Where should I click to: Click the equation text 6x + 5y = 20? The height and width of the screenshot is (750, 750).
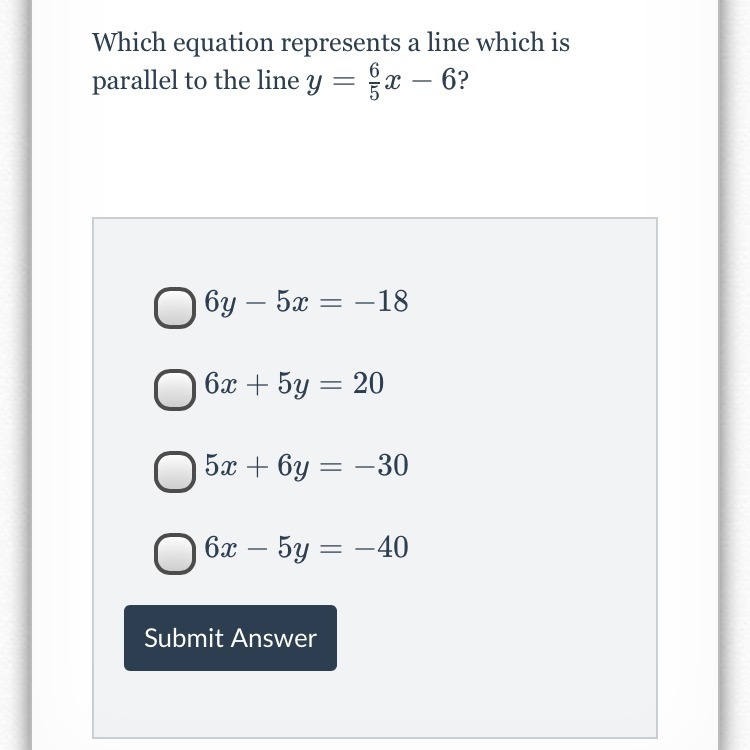293,384
